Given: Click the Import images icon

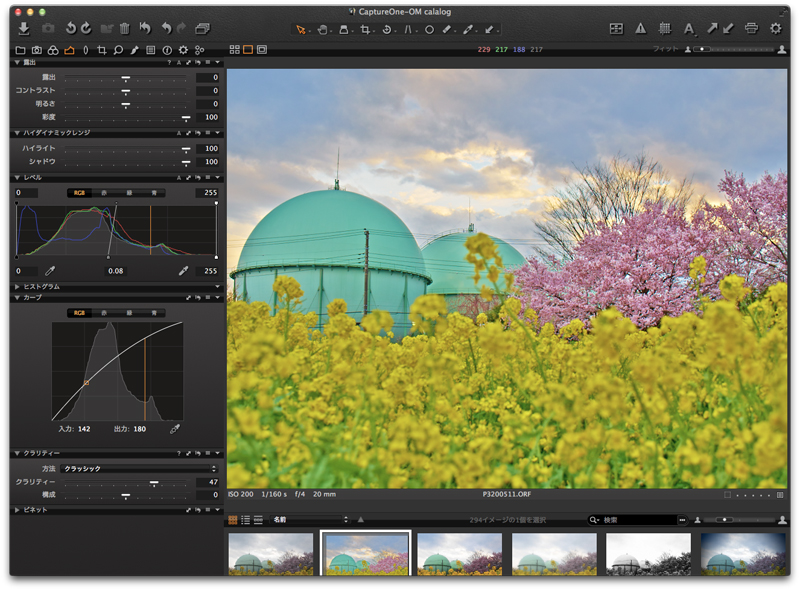Looking at the screenshot, I should [23, 29].
